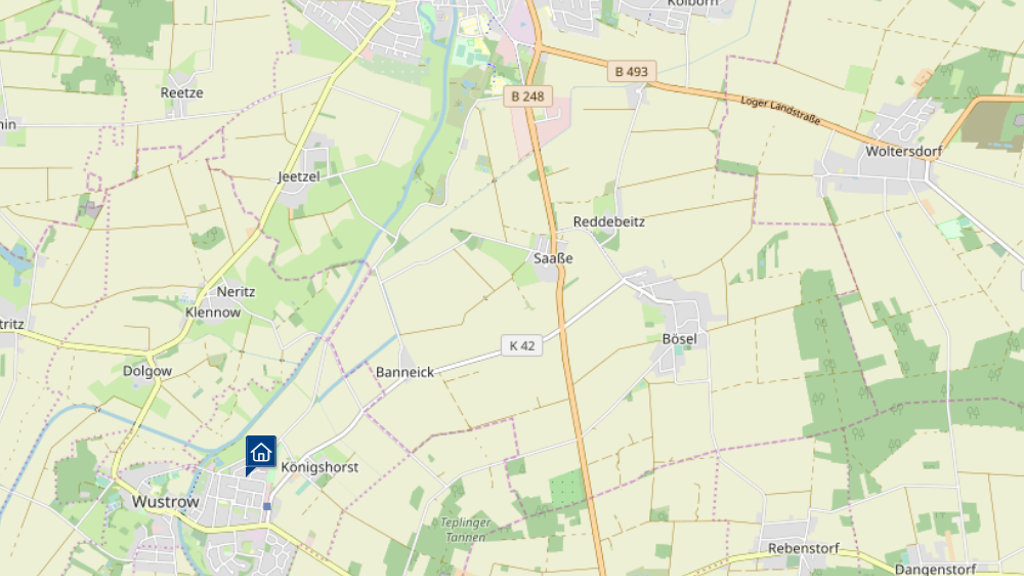Click the Banneick place name
The width and height of the screenshot is (1024, 576).
coord(405,372)
